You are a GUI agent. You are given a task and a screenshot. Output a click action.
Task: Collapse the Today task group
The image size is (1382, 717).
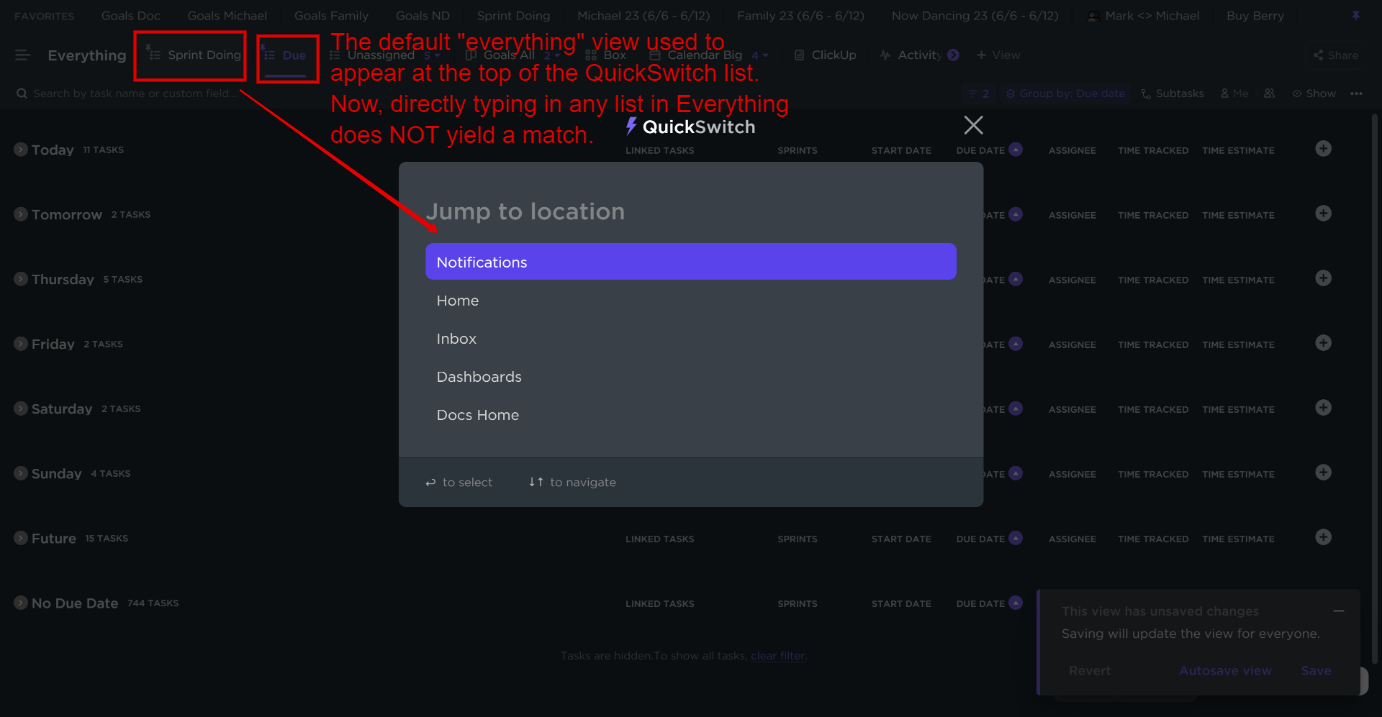click(x=20, y=149)
